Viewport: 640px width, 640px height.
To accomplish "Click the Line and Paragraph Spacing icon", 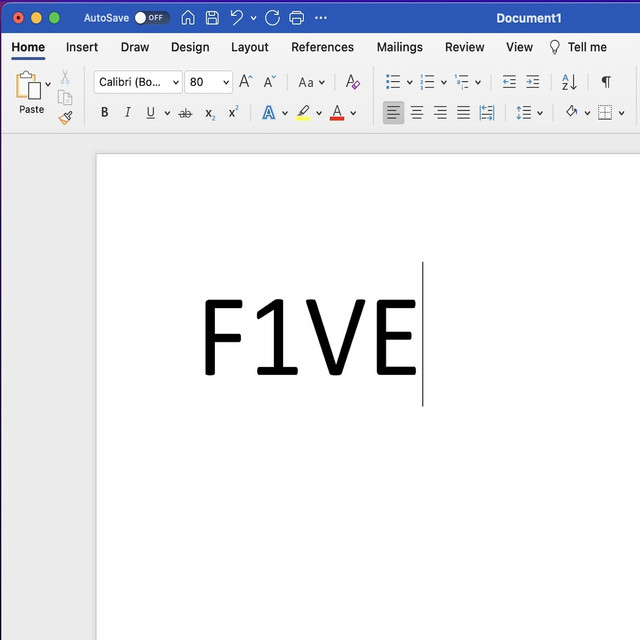I will [524, 113].
